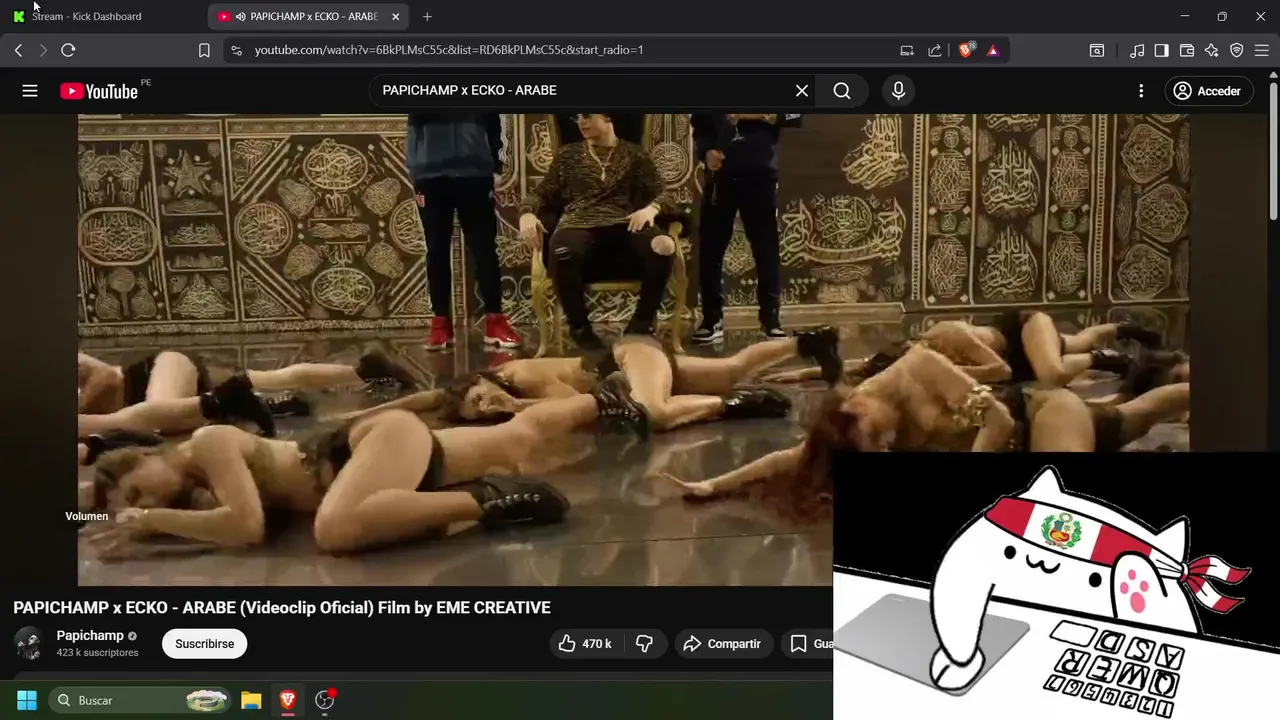Viewport: 1280px width, 720px height.
Task: Clear the YouTube search box text
Action: coord(802,91)
